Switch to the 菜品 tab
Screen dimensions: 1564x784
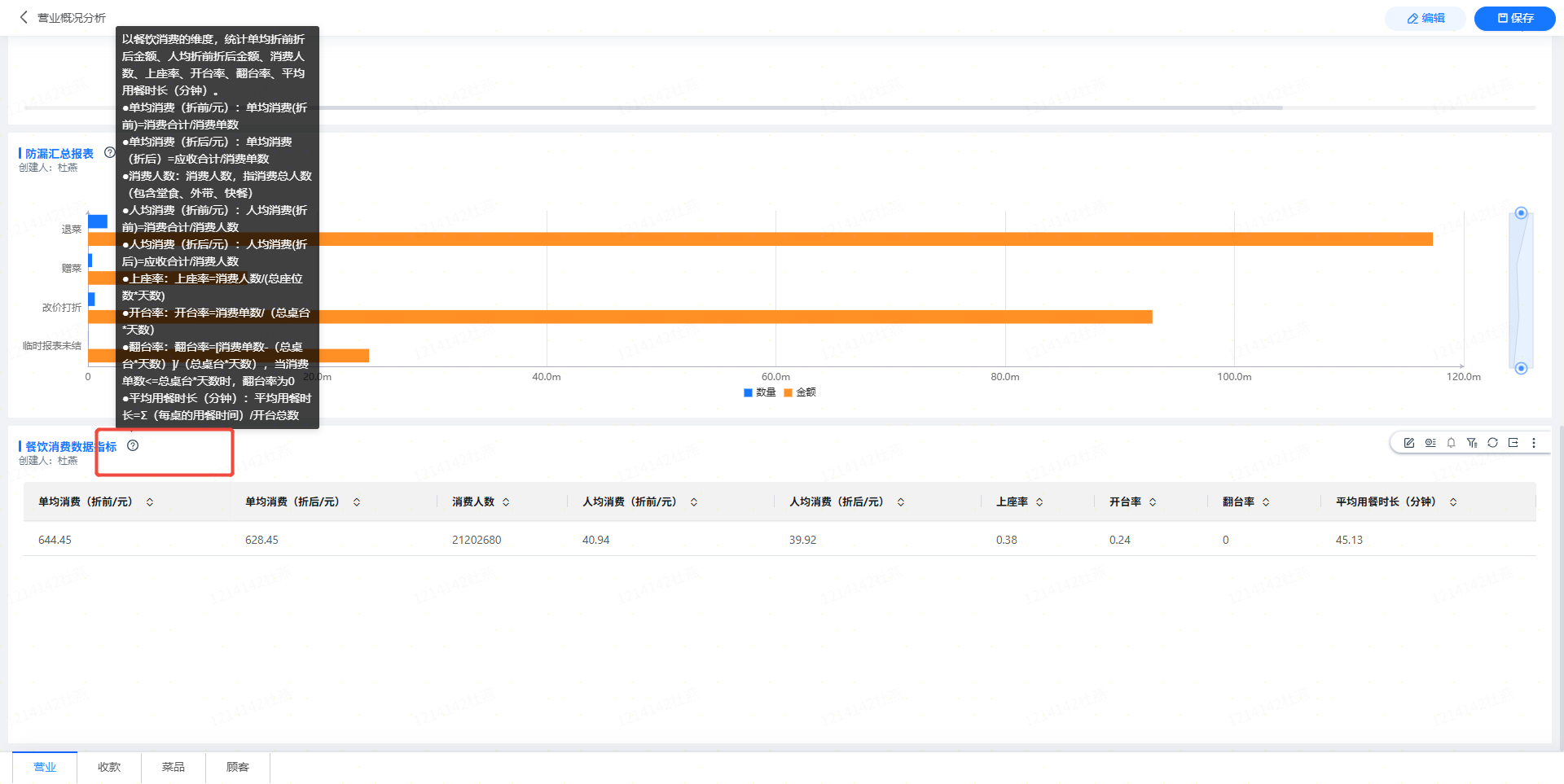click(x=174, y=767)
